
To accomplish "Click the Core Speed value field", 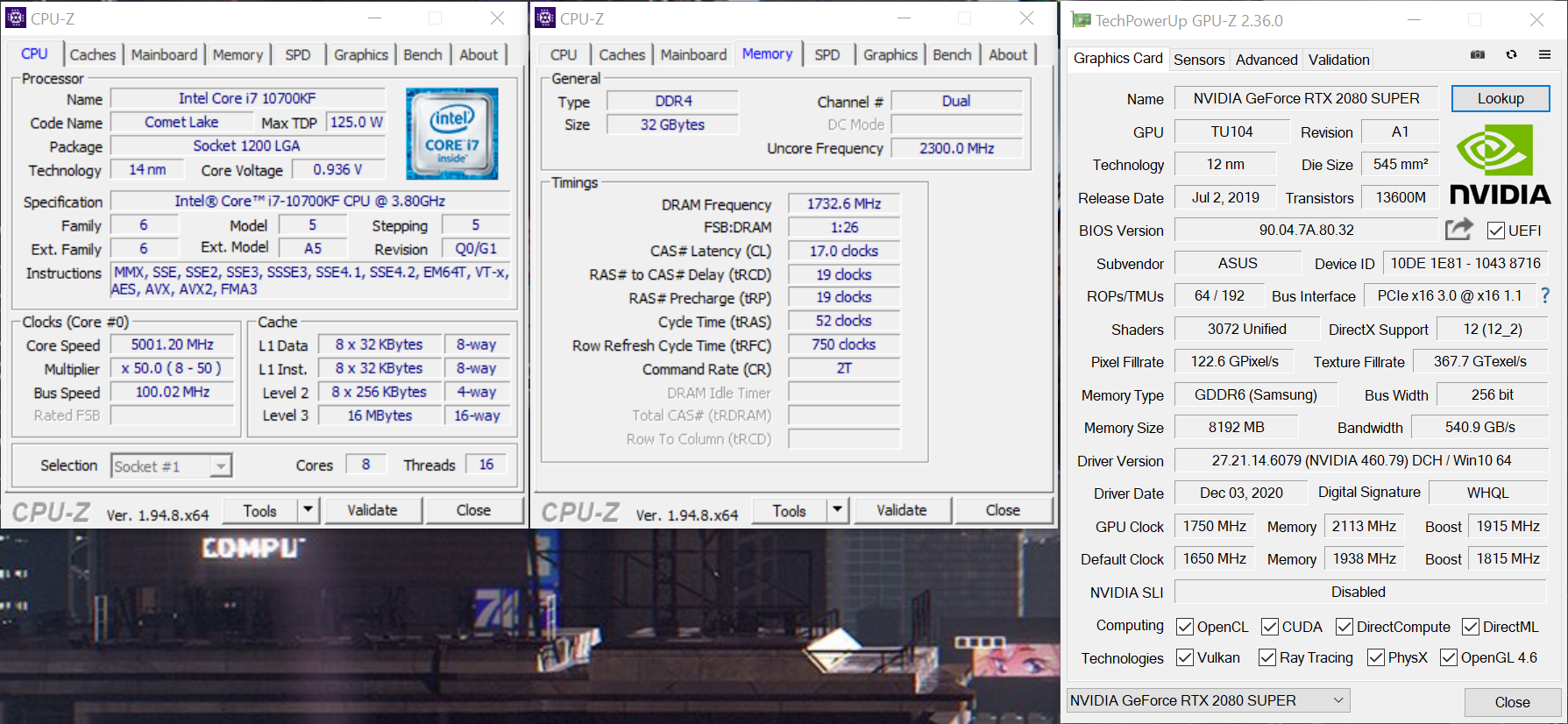I will [x=173, y=345].
